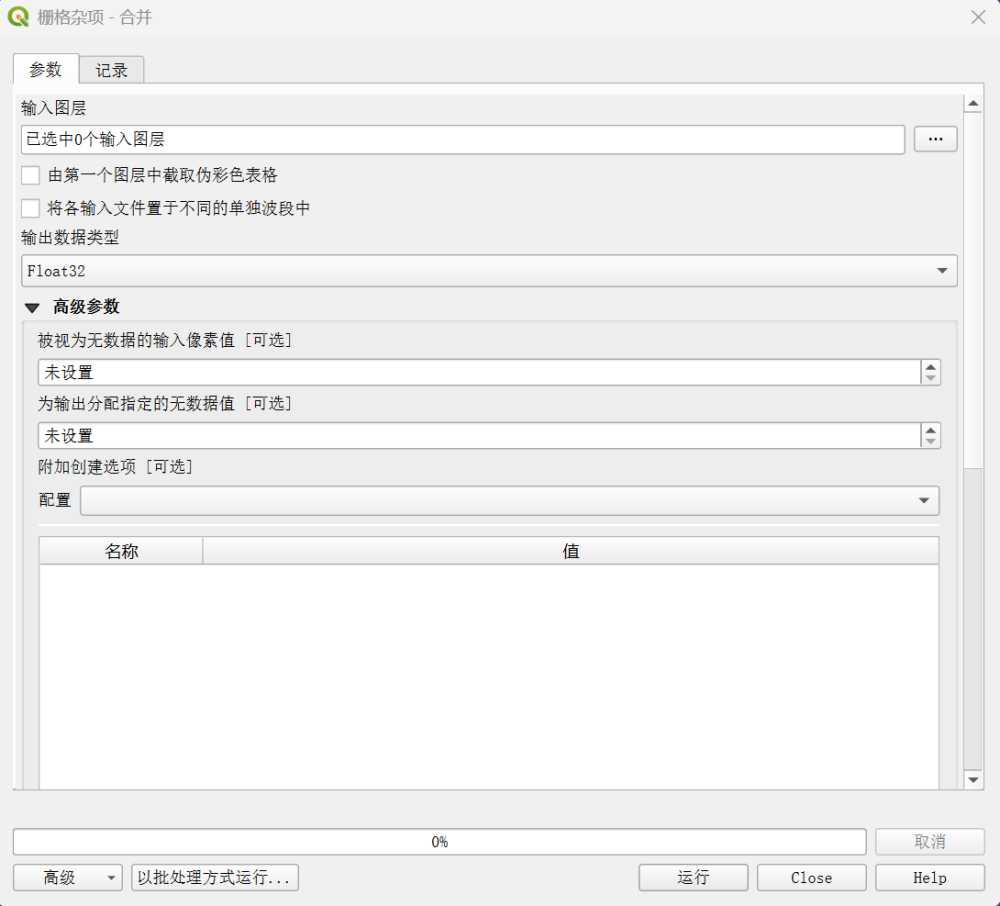Select the 参数 tab

click(x=45, y=69)
